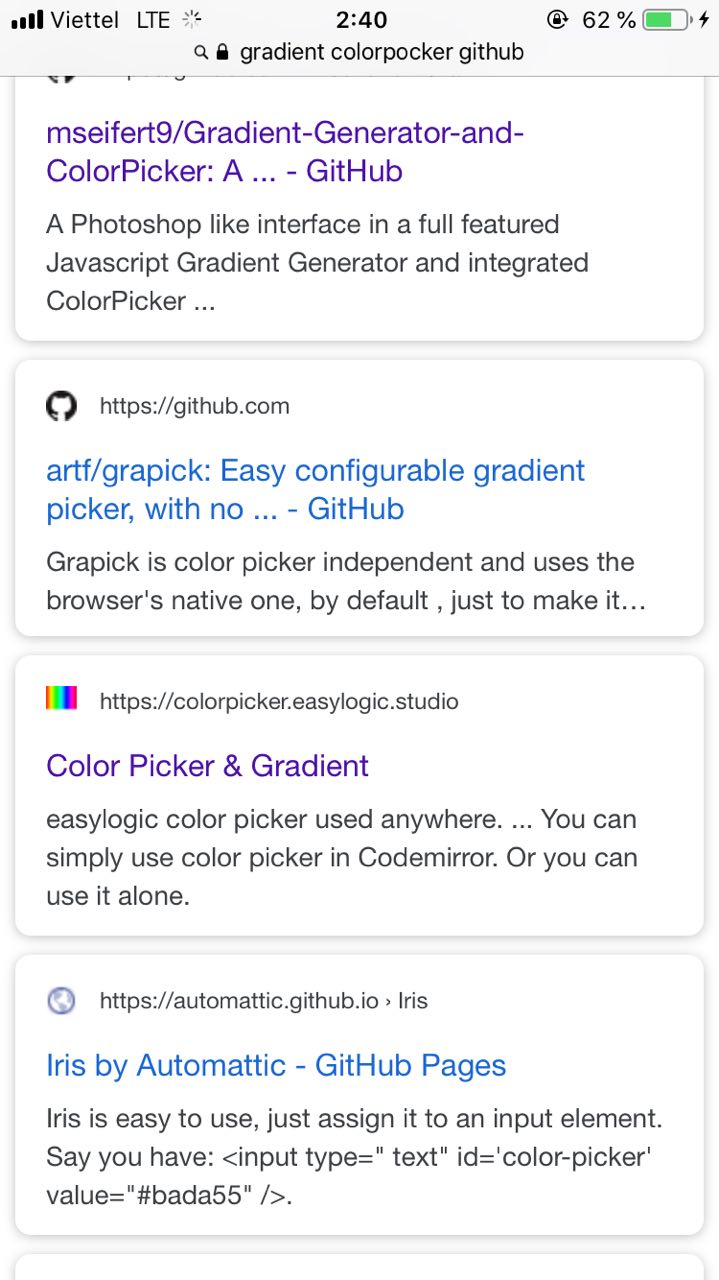Tap the Iris input element description snippet
Viewport: 719px width, 1280px height.
click(355, 1157)
